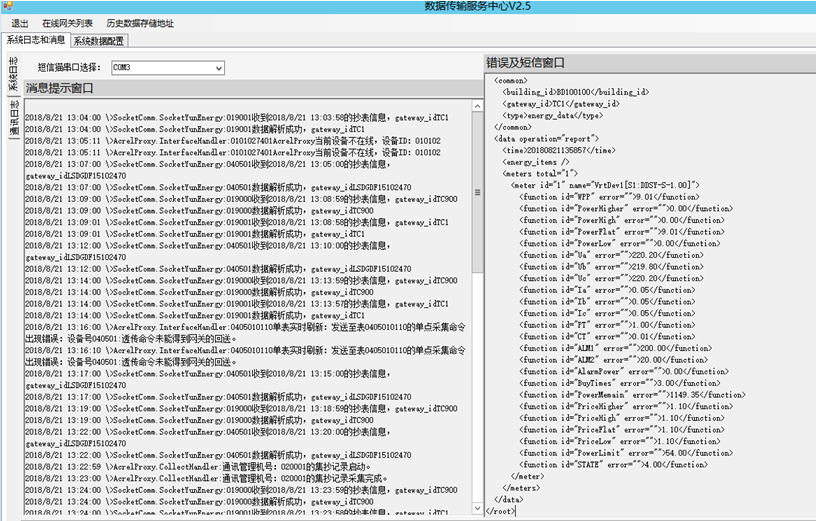Click the 错误及短信窗口 header

[x=526, y=63]
